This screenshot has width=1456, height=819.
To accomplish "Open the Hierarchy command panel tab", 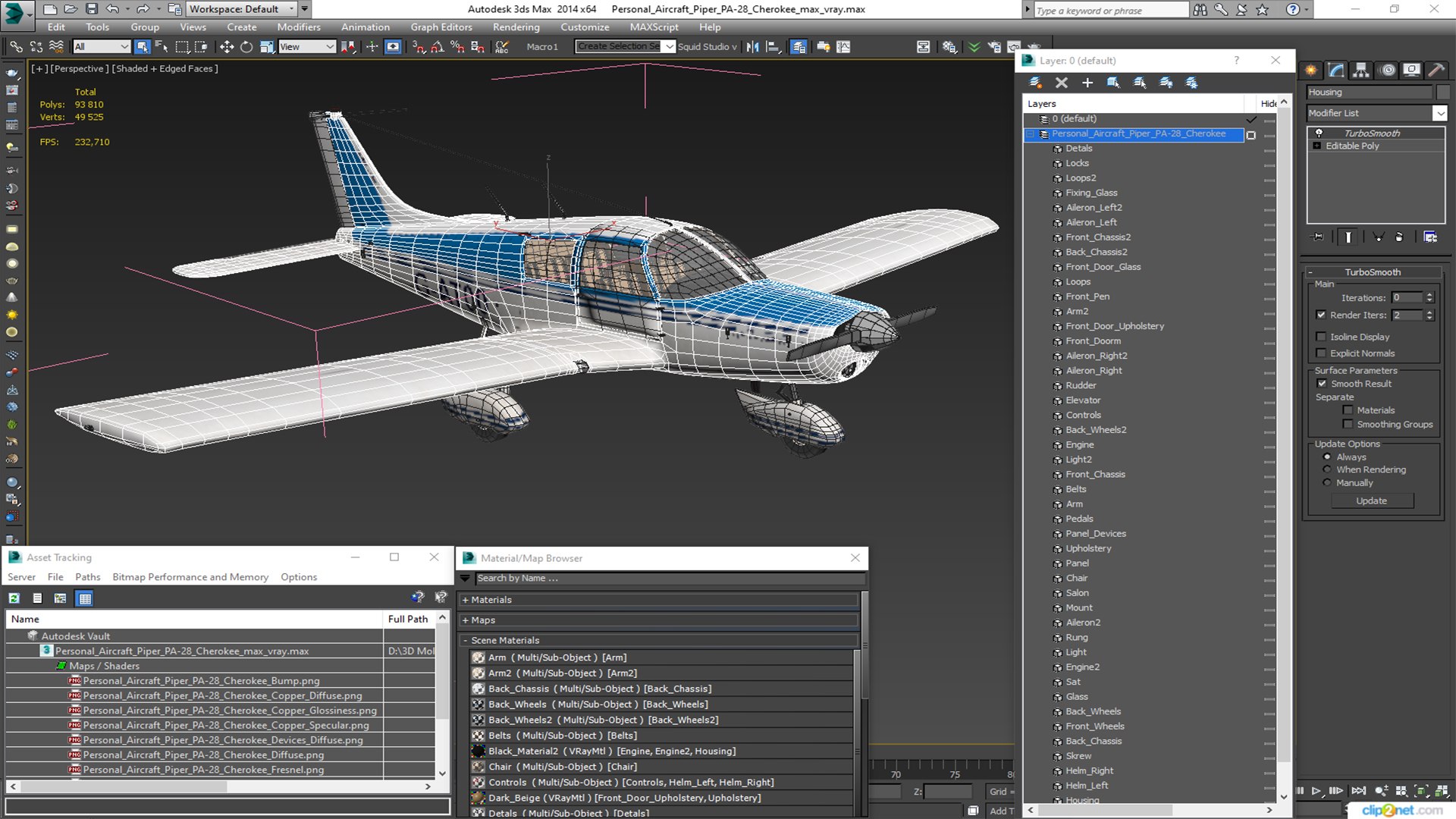I will click(x=1361, y=71).
